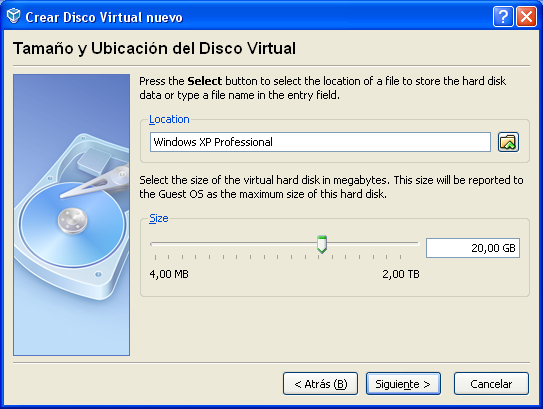This screenshot has width=543, height=409.
Task: Click the Tamaño y Ubicación heading
Action: (x=154, y=48)
